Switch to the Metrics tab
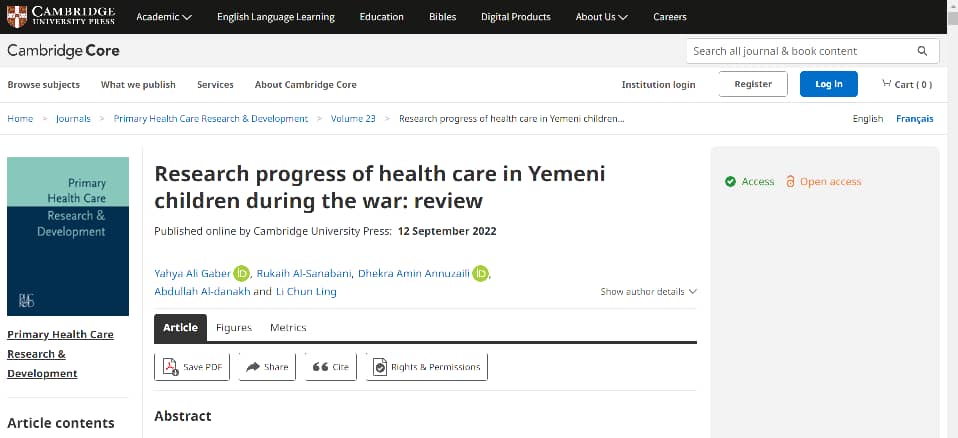The height and width of the screenshot is (438, 958). [288, 328]
